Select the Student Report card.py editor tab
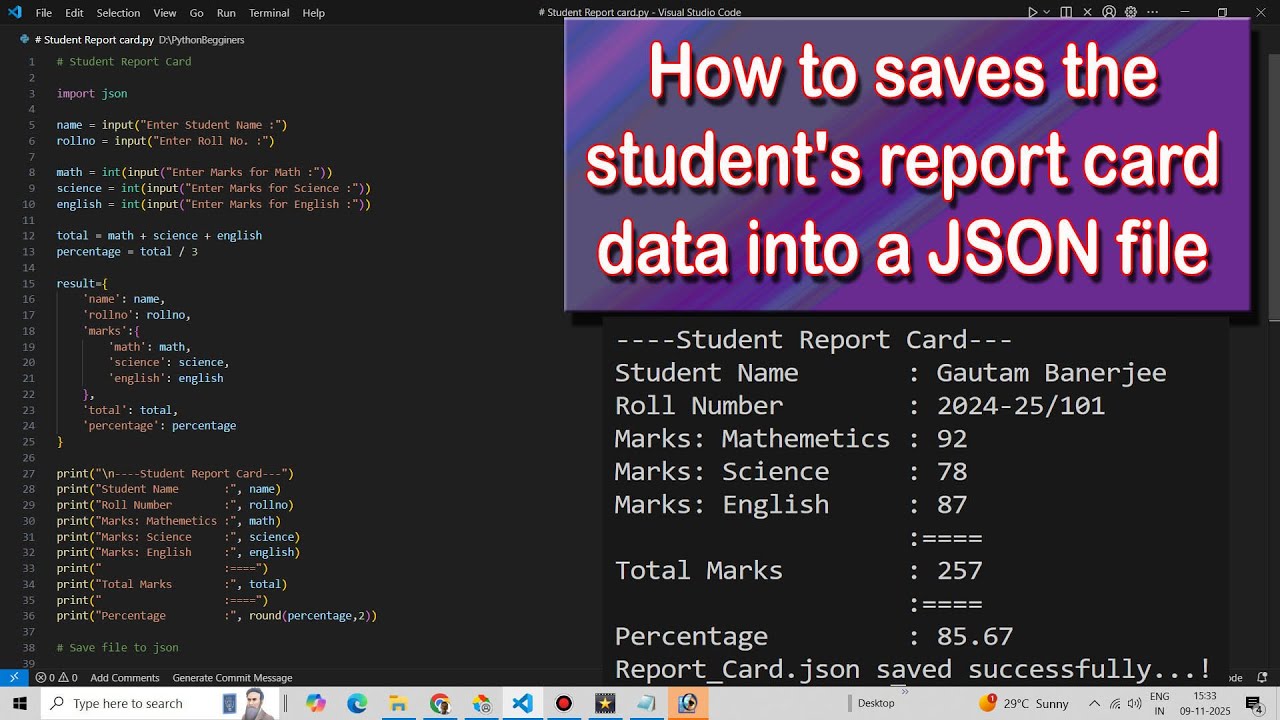The height and width of the screenshot is (720, 1280). coord(132,40)
